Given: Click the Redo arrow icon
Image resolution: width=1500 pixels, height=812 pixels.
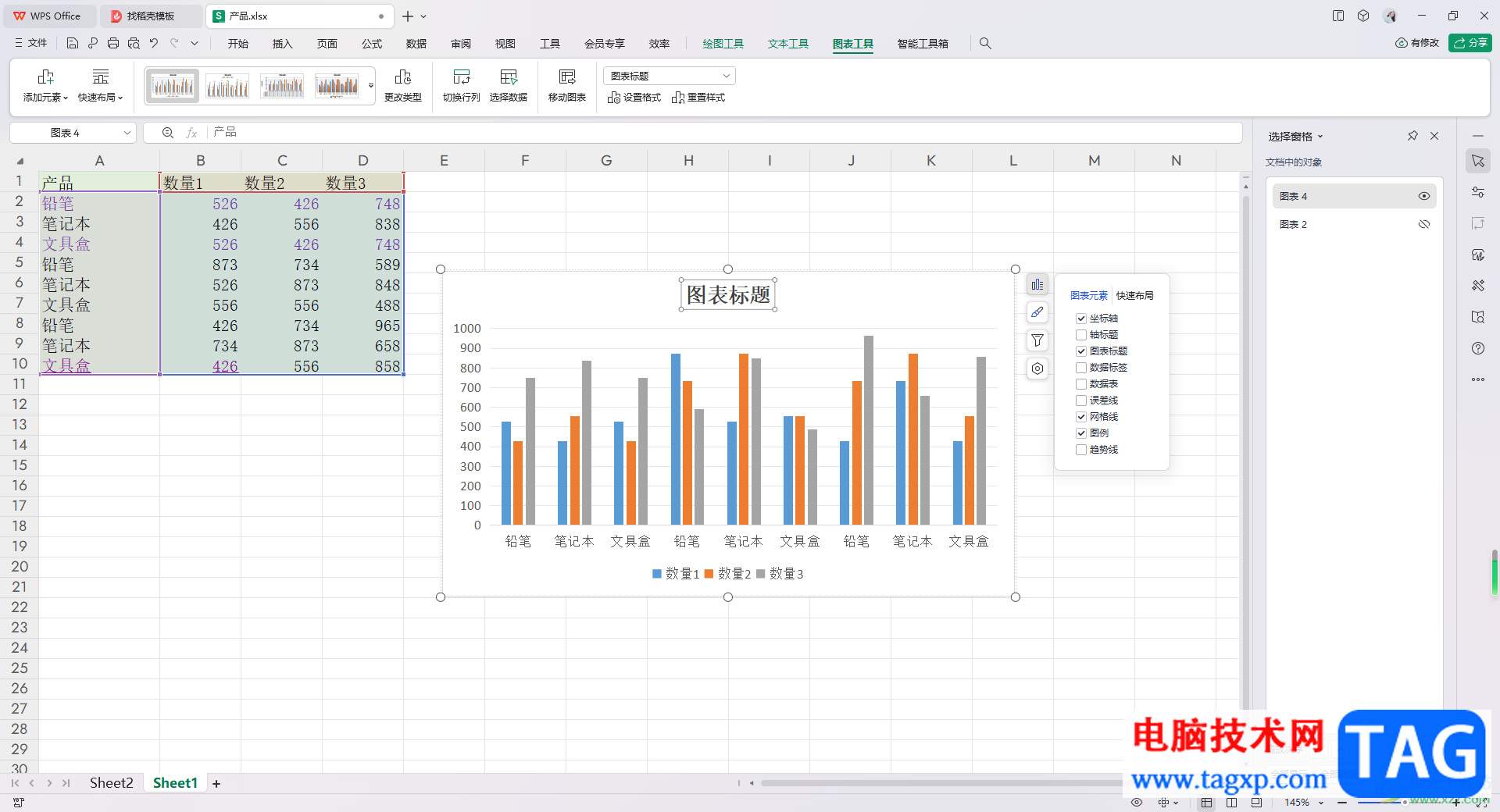Looking at the screenshot, I should click(x=174, y=44).
